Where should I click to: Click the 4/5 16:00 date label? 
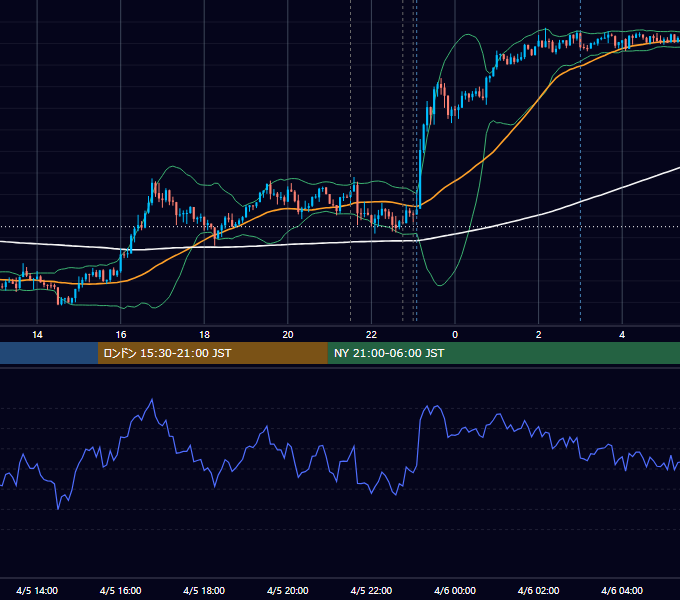(x=121, y=590)
